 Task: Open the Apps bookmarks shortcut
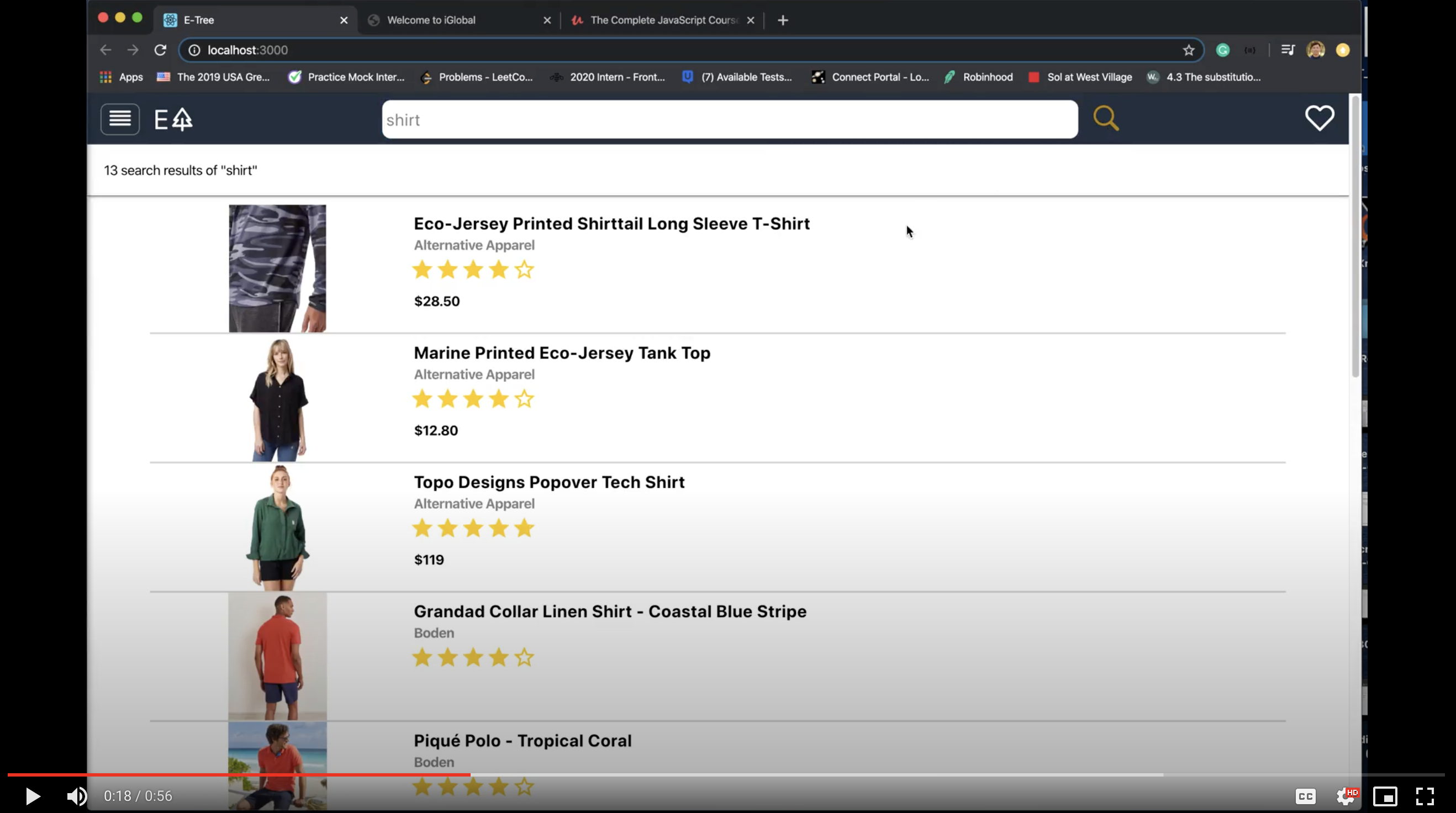tap(122, 77)
